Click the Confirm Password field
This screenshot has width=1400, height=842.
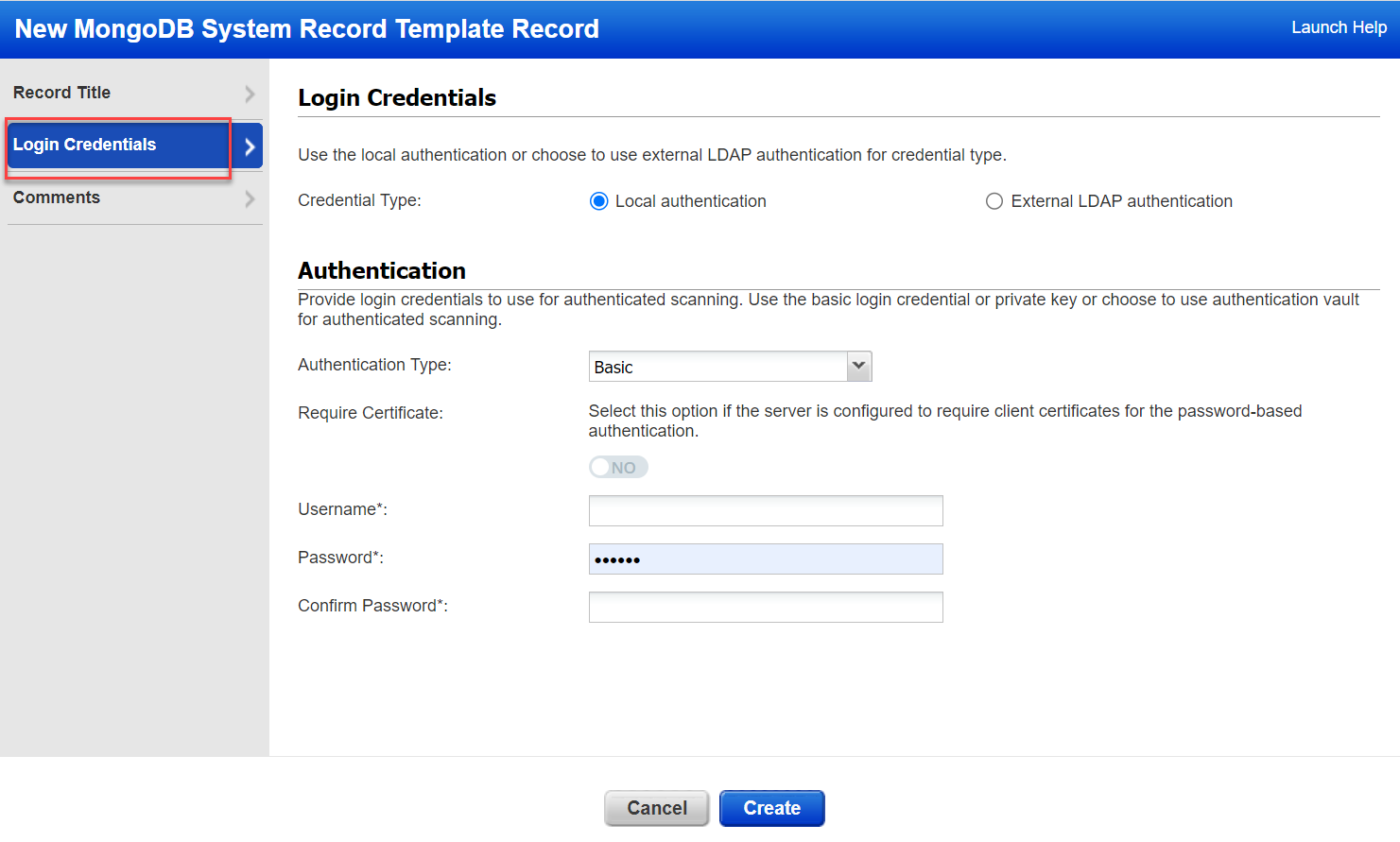766,607
